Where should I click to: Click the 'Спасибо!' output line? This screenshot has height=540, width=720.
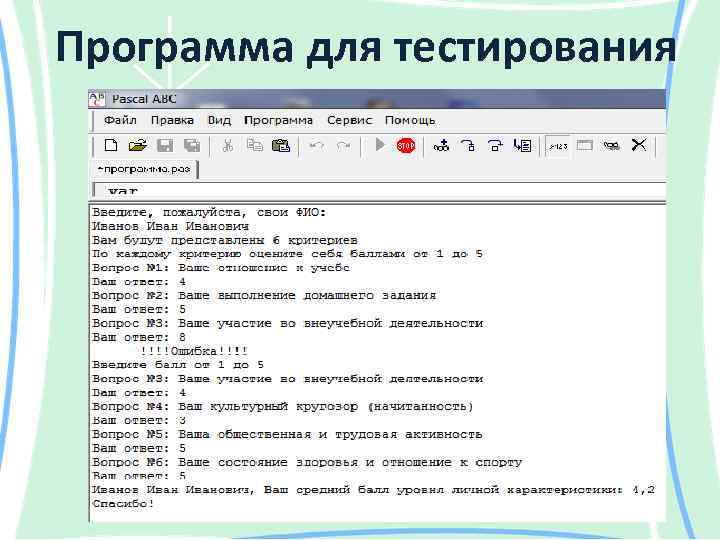click(123, 504)
